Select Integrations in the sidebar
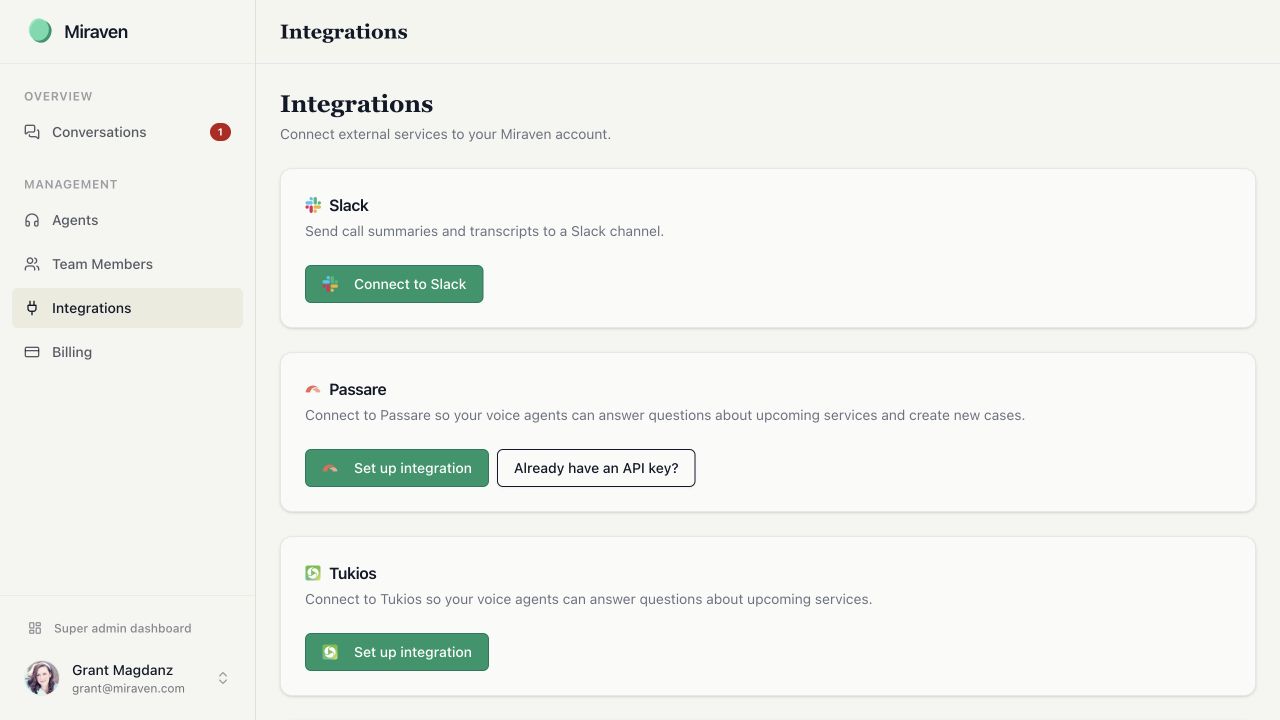 (x=127, y=308)
